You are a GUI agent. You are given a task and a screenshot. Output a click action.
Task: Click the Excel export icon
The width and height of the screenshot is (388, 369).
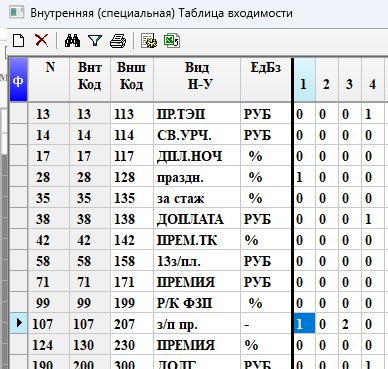[x=172, y=41]
